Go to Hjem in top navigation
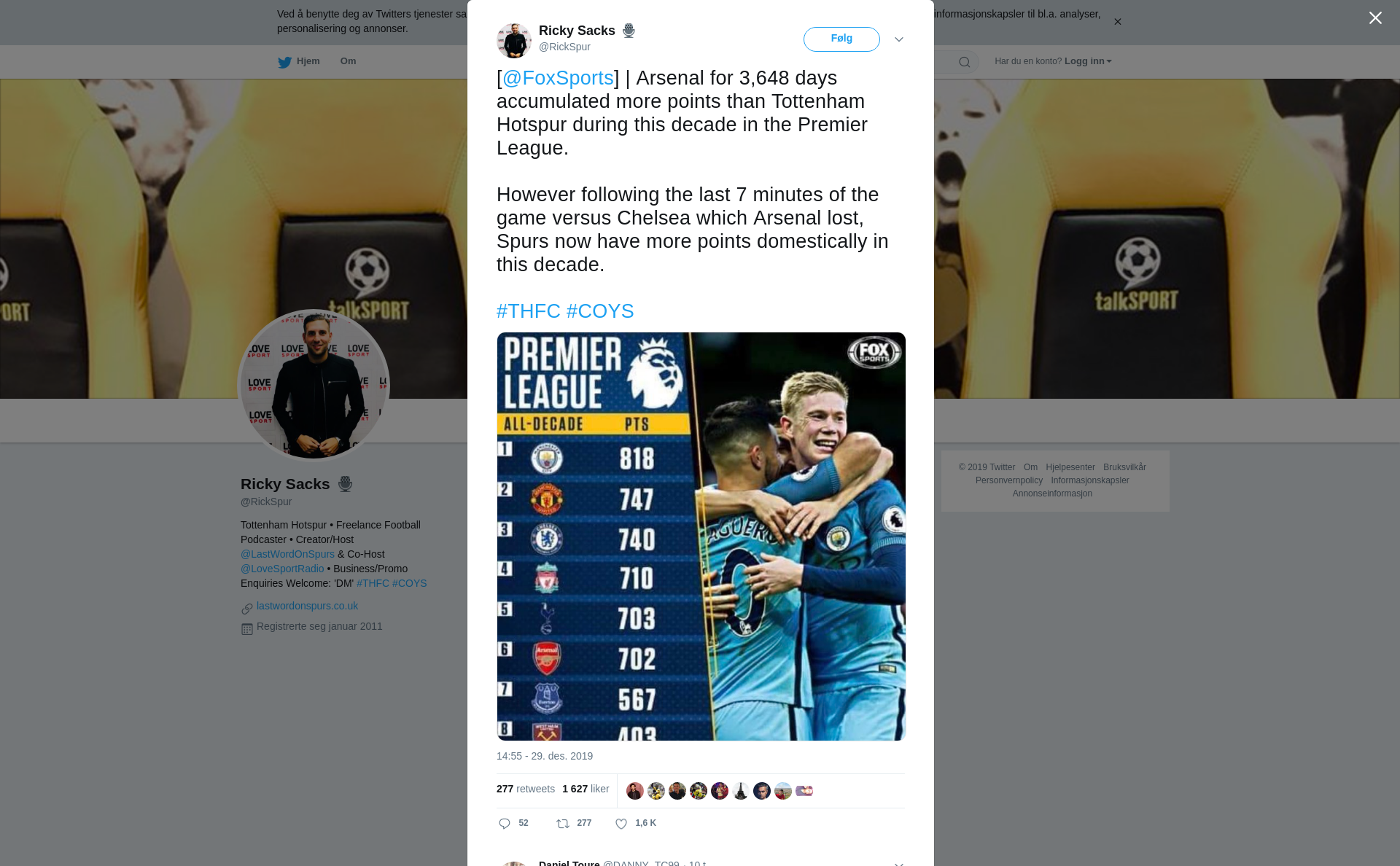Viewport: 1400px width, 866px height. pos(308,61)
